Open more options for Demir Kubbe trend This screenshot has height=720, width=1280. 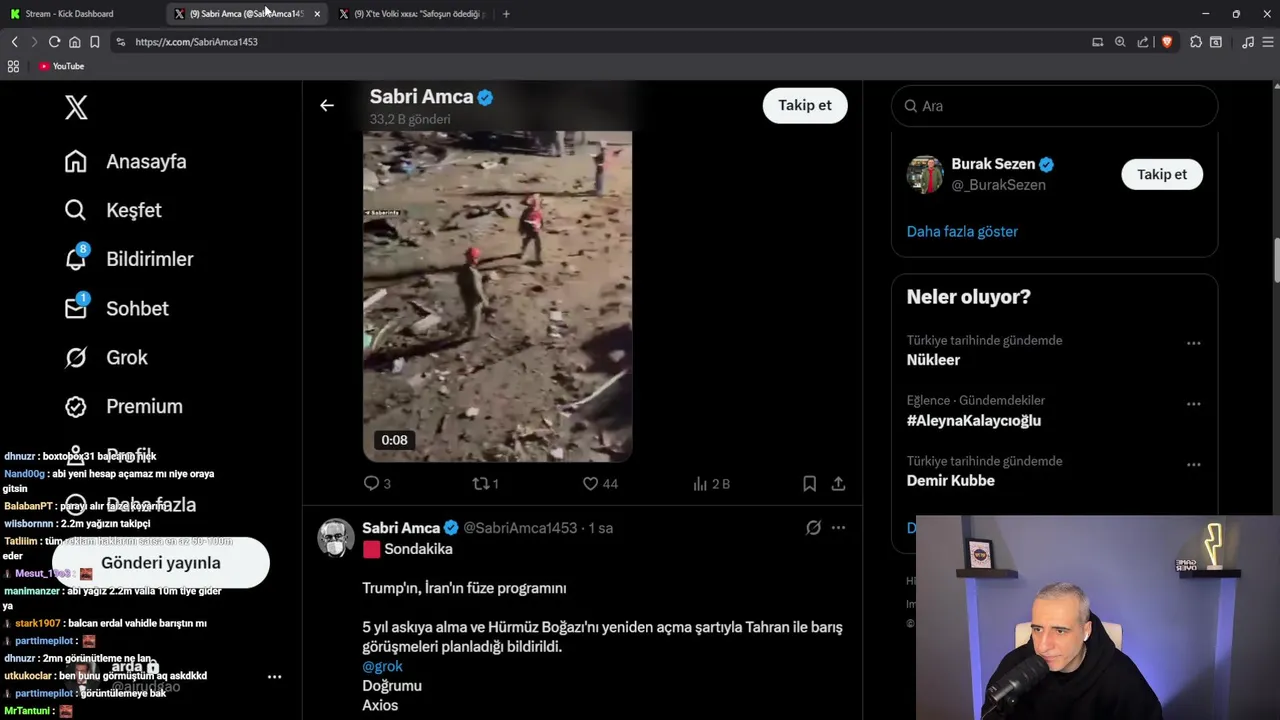pos(1193,465)
